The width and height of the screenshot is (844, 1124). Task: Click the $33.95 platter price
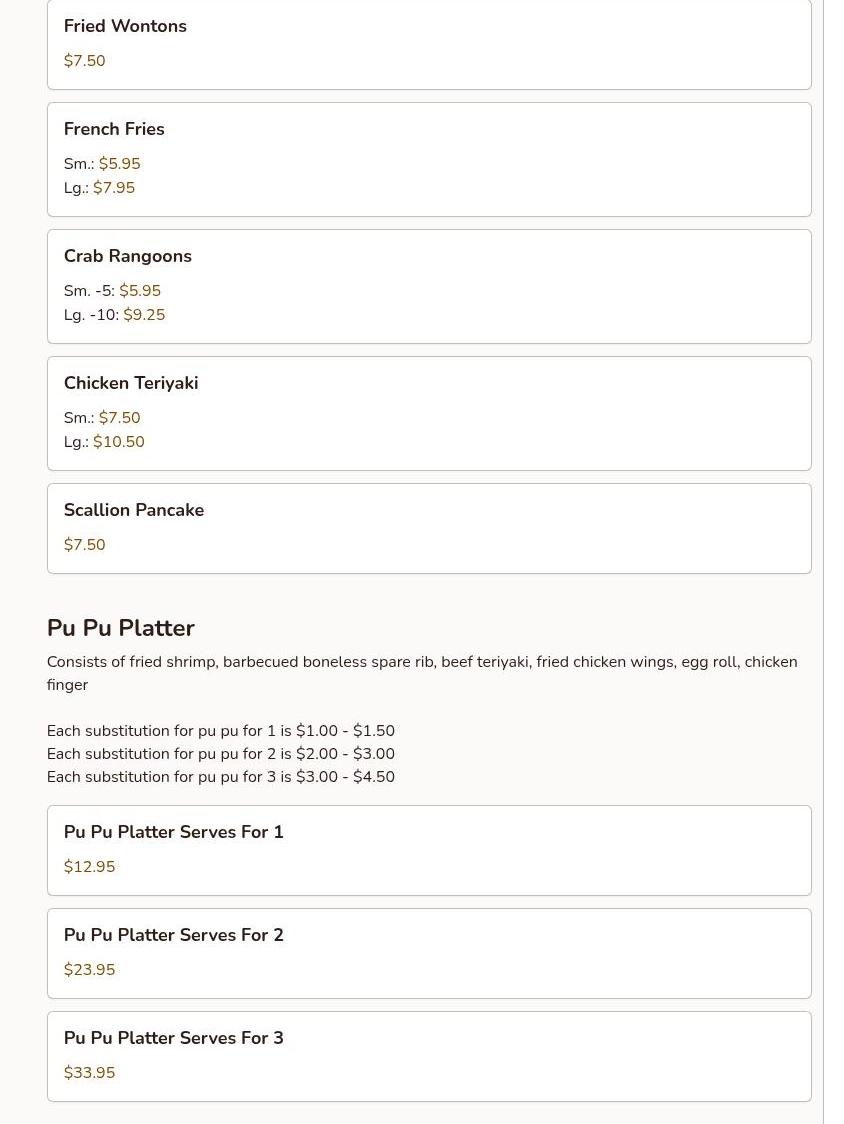point(90,1073)
